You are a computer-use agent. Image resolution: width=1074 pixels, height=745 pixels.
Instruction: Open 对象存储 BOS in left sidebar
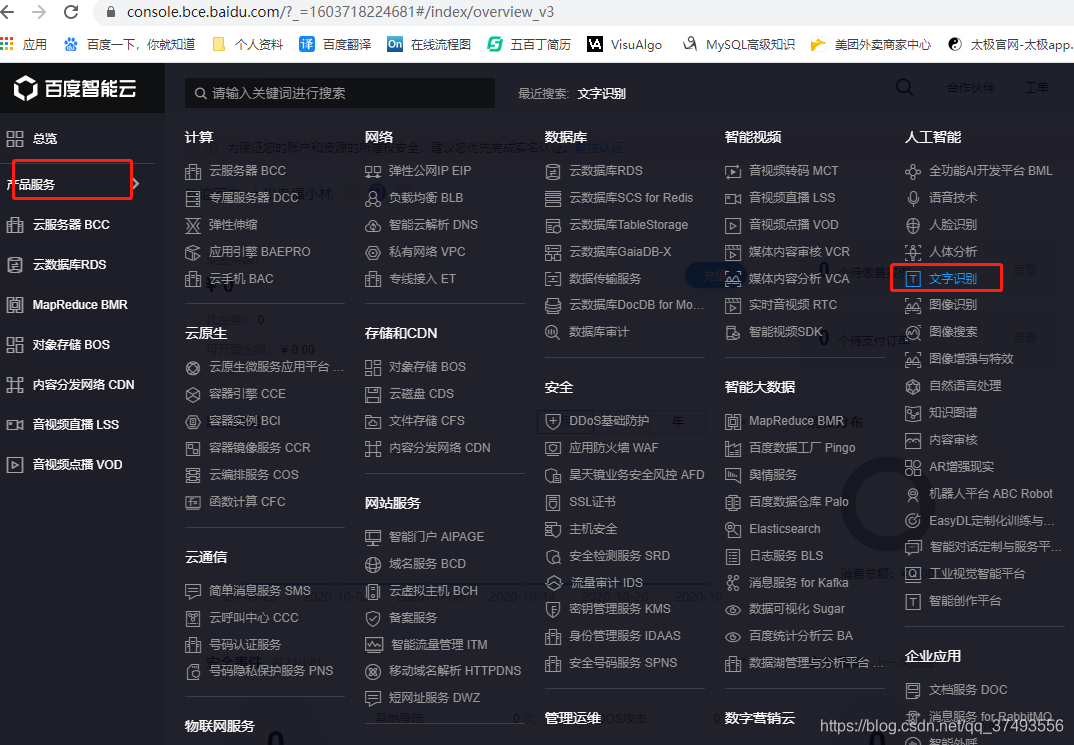click(71, 344)
